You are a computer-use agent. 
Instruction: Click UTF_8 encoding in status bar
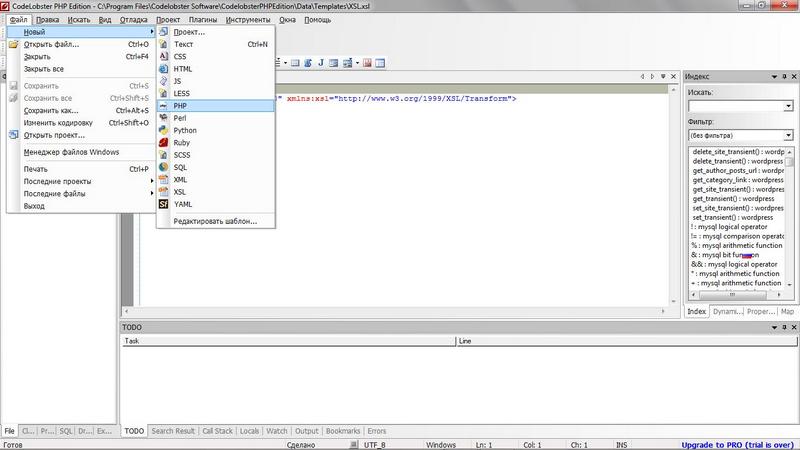374,445
